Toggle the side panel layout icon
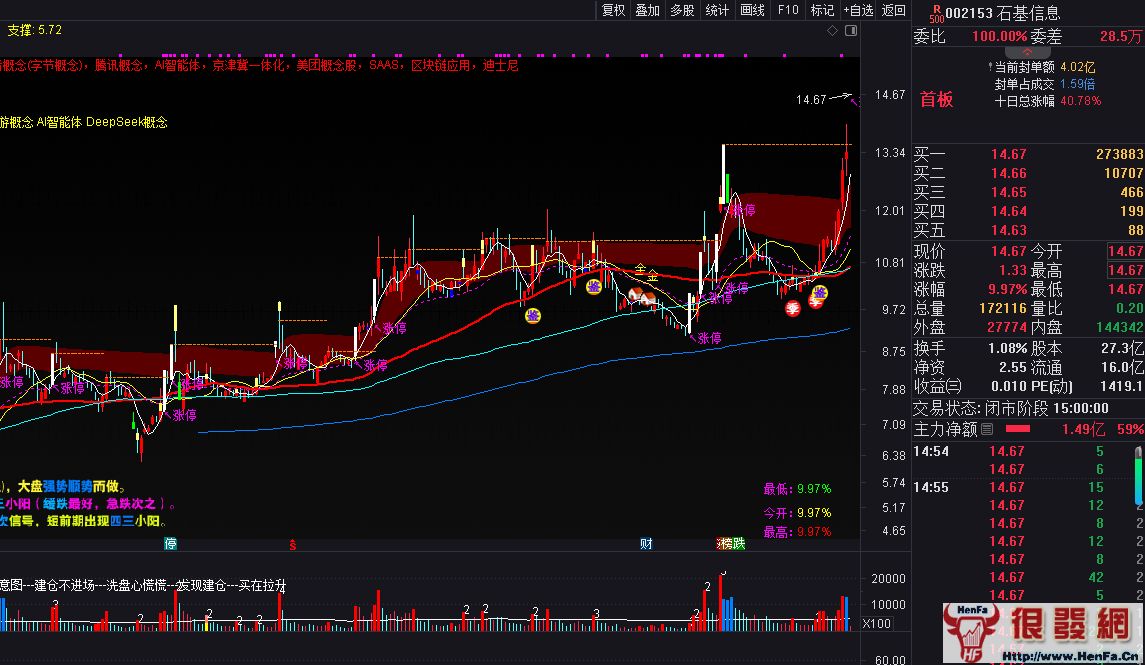The width and height of the screenshot is (1145, 665). (851, 31)
